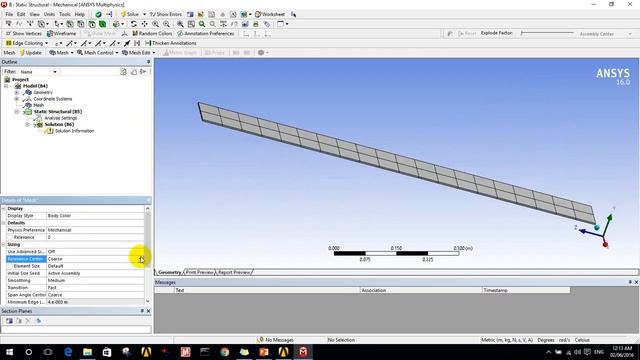Click Thicken Annotations
The height and width of the screenshot is (360, 640).
171,43
